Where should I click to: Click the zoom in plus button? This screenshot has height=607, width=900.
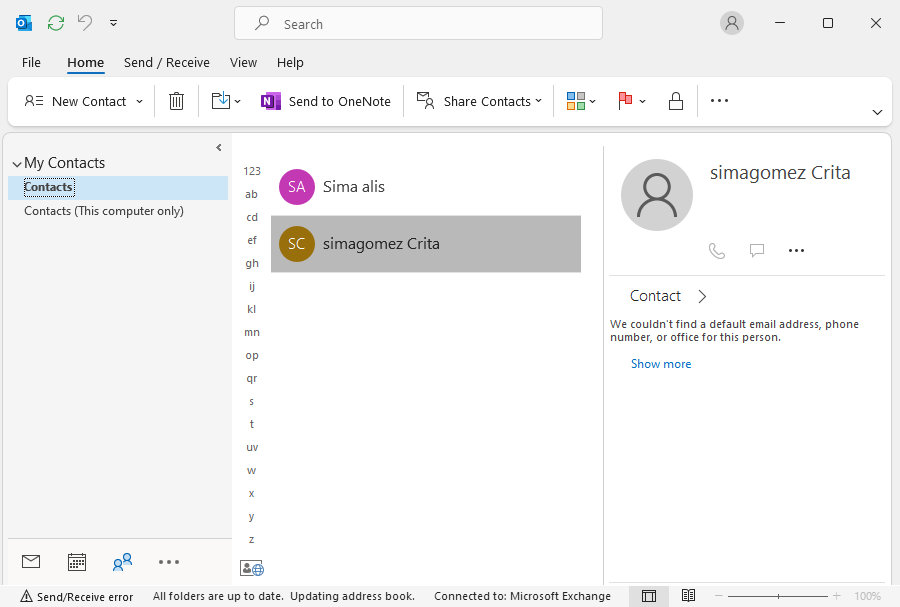[x=836, y=596]
